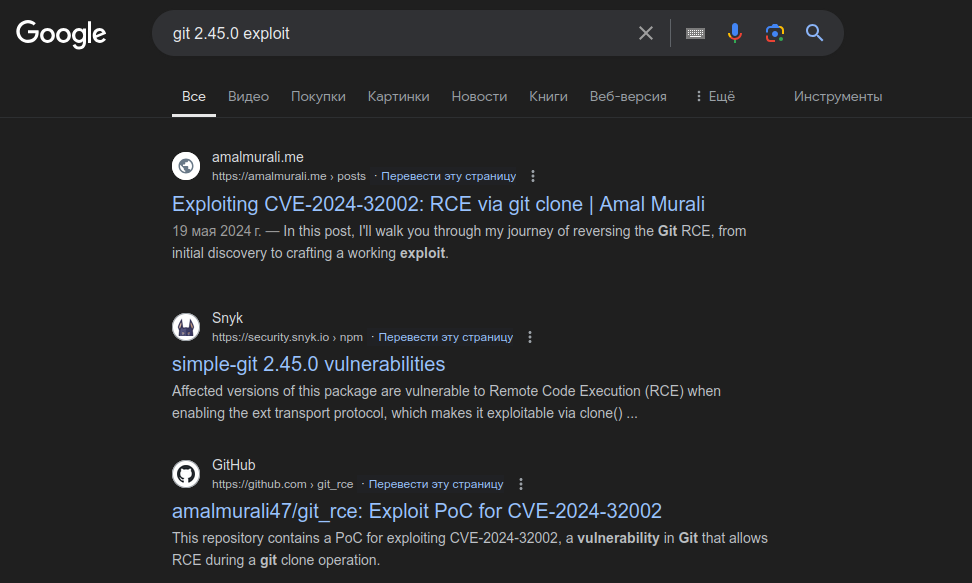972x583 pixels.
Task: Open Exploiting CVE-2024-32002 article link
Action: 438,204
